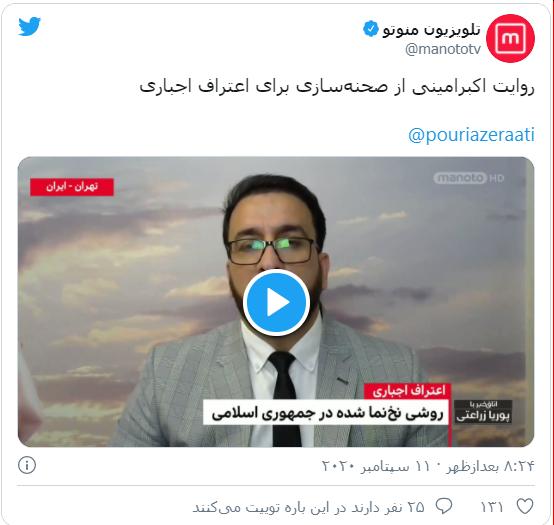Open the @pouriazeraati mention link
The width and height of the screenshot is (554, 525).
click(471, 135)
